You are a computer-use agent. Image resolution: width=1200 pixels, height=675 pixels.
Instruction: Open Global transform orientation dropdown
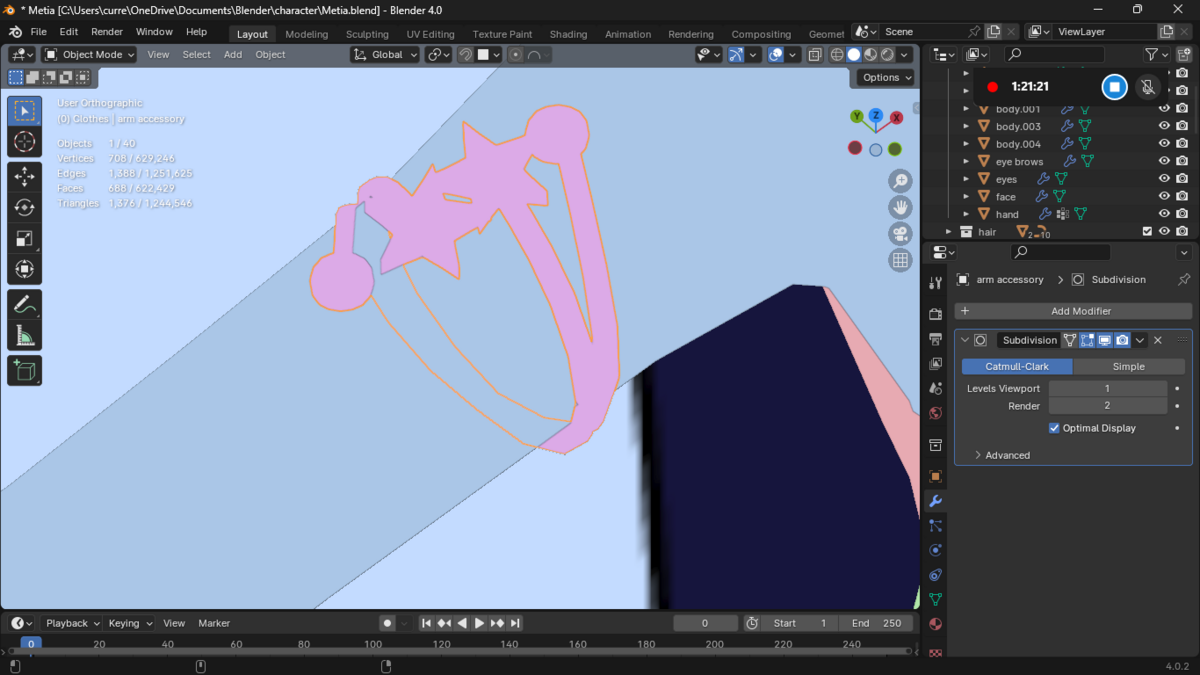point(385,55)
